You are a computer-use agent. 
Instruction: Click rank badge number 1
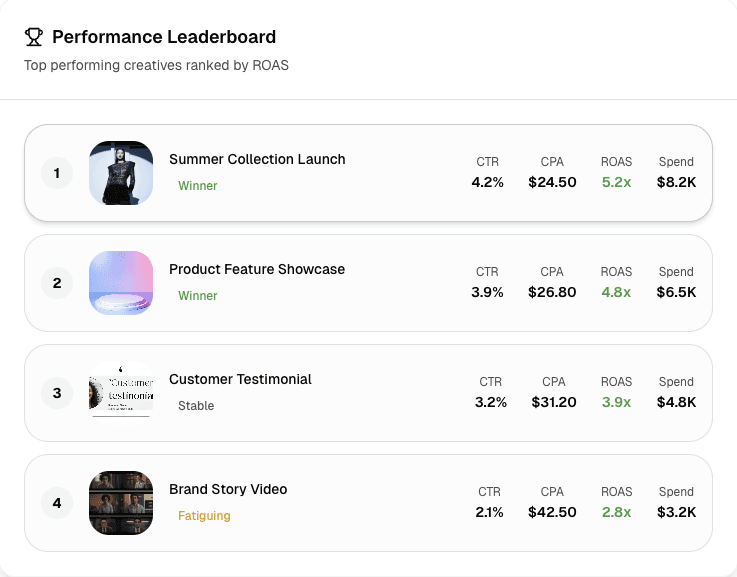click(x=57, y=173)
